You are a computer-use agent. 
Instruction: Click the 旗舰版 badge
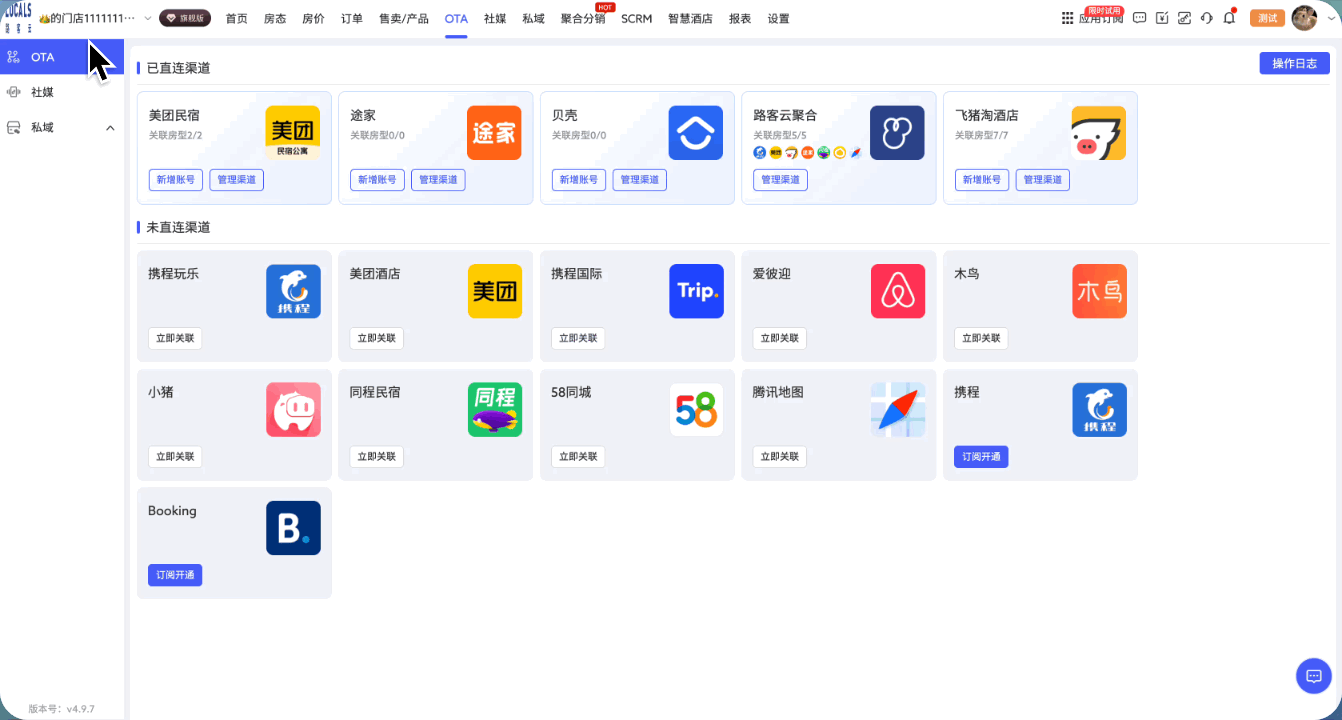pyautogui.click(x=185, y=18)
